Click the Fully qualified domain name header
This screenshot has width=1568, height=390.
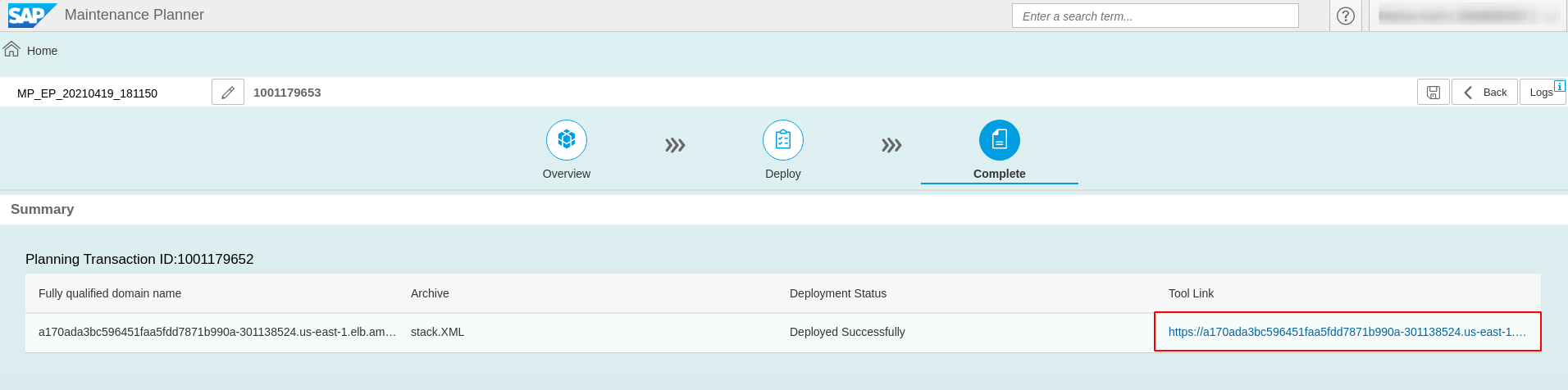coord(110,293)
